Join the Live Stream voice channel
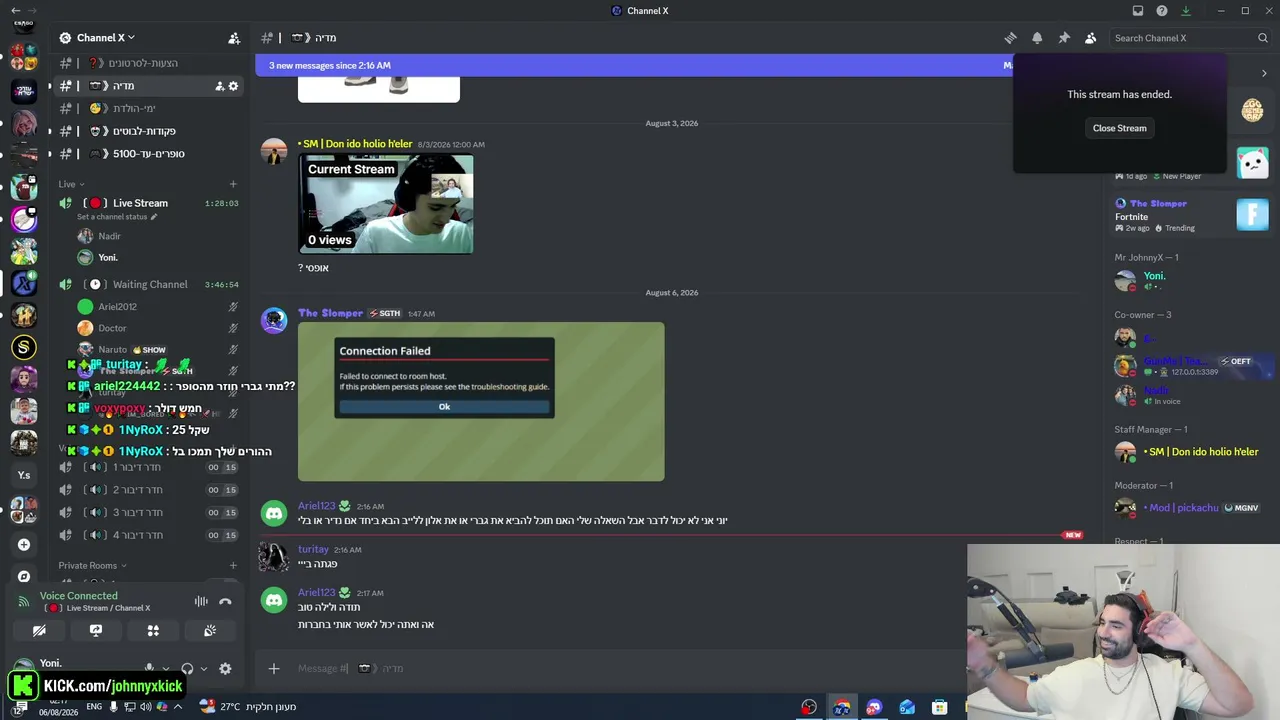This screenshot has height=720, width=1280. [150, 203]
